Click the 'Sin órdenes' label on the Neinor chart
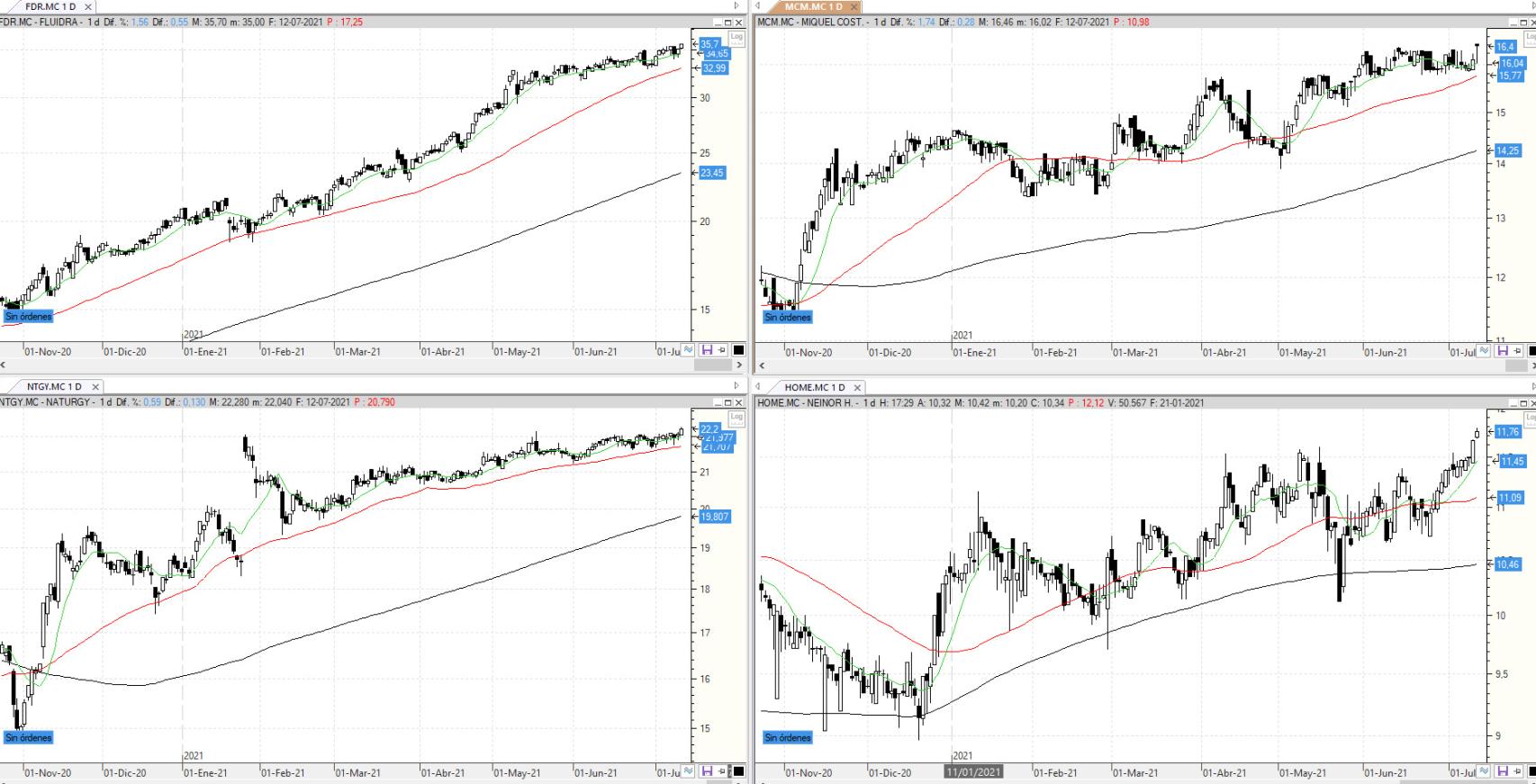This screenshot has height=784, width=1536. click(788, 737)
